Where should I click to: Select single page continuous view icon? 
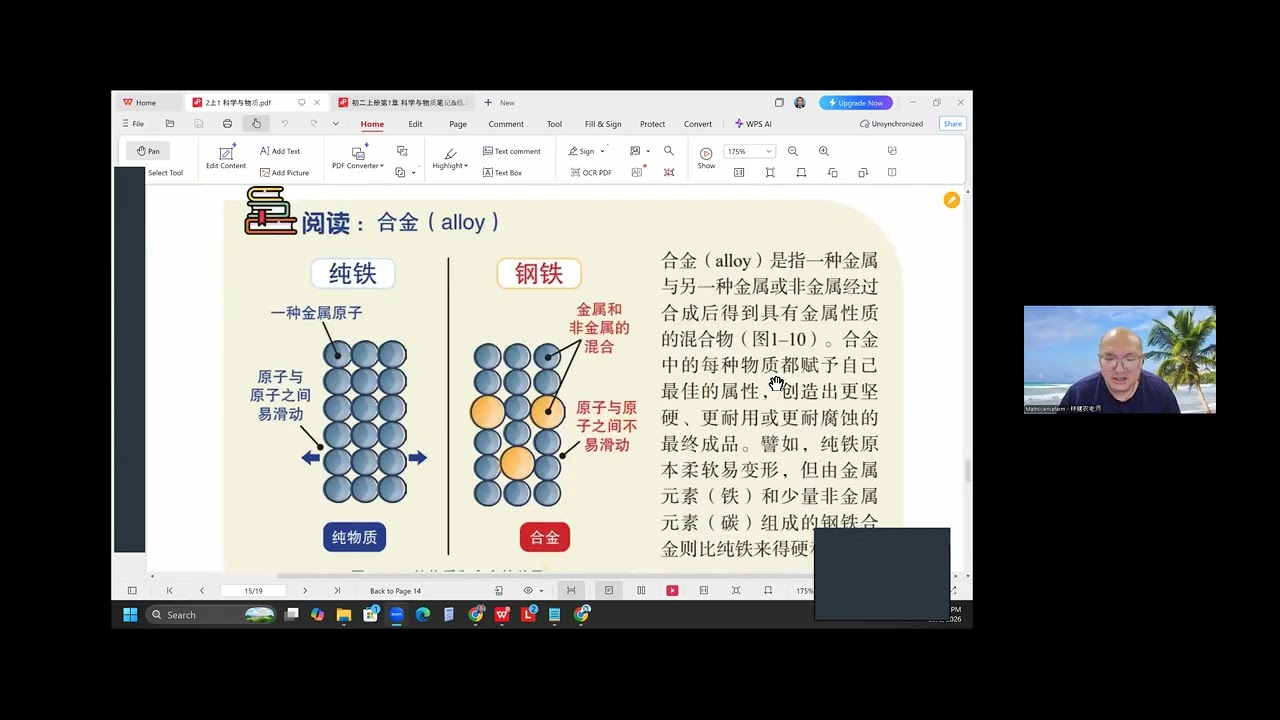point(608,591)
